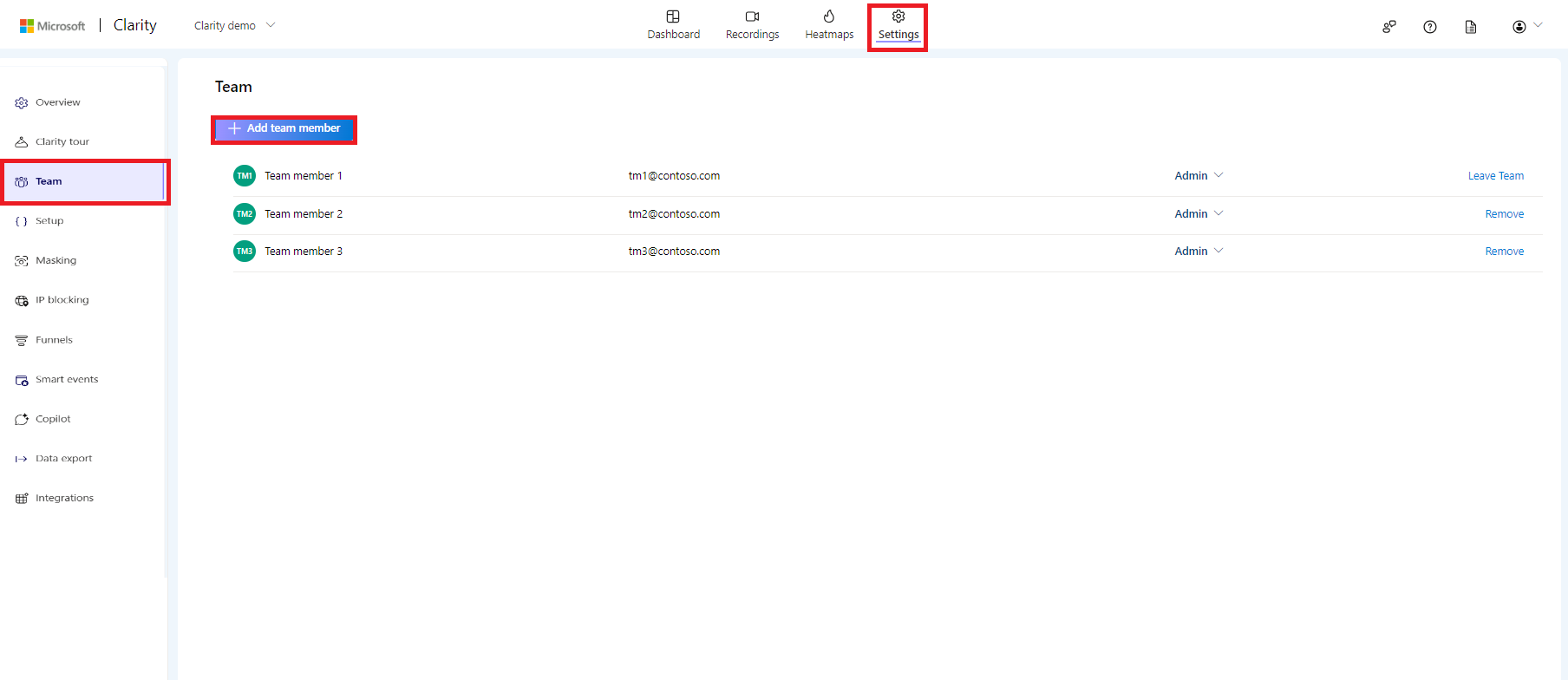Select the name Team member 2

click(x=304, y=213)
